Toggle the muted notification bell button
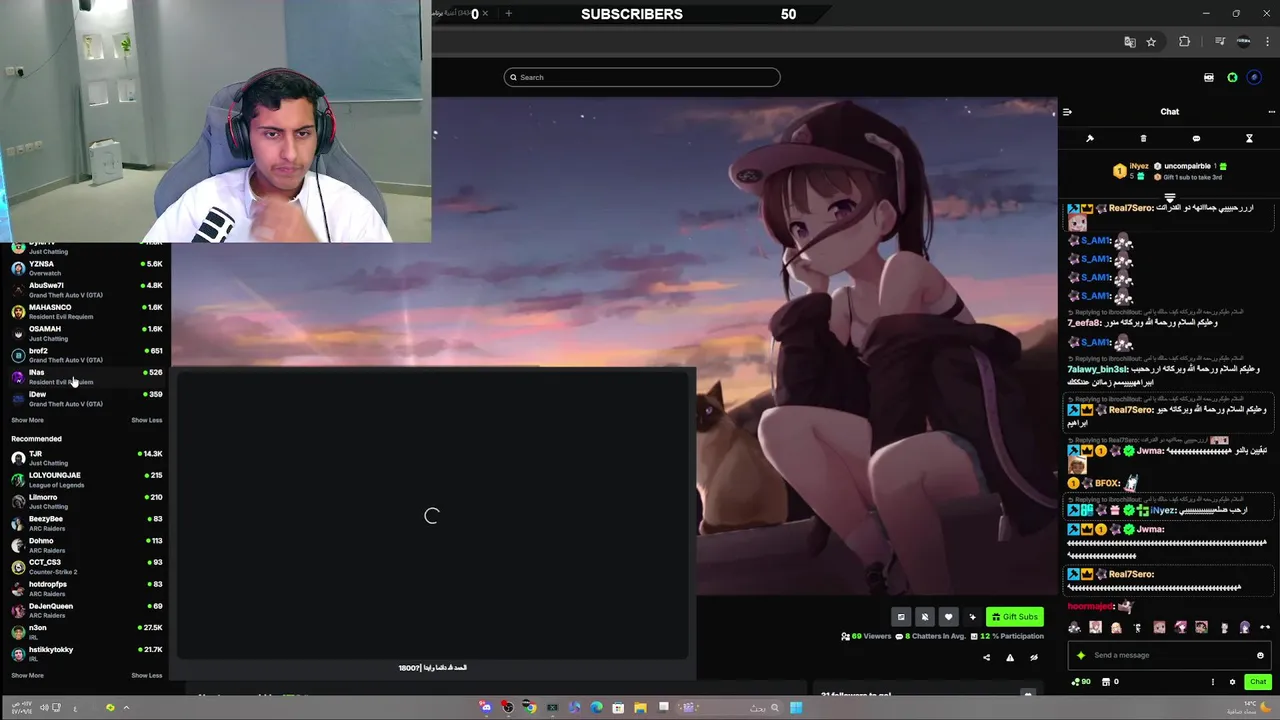 (925, 617)
